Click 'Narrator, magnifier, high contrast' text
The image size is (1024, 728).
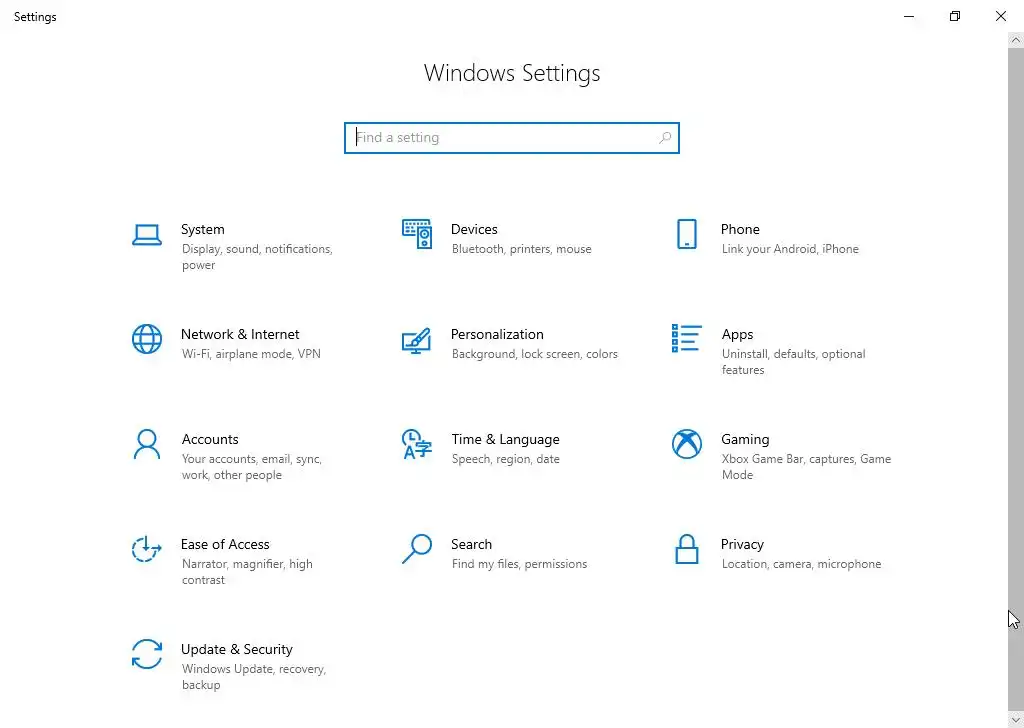[x=247, y=573]
